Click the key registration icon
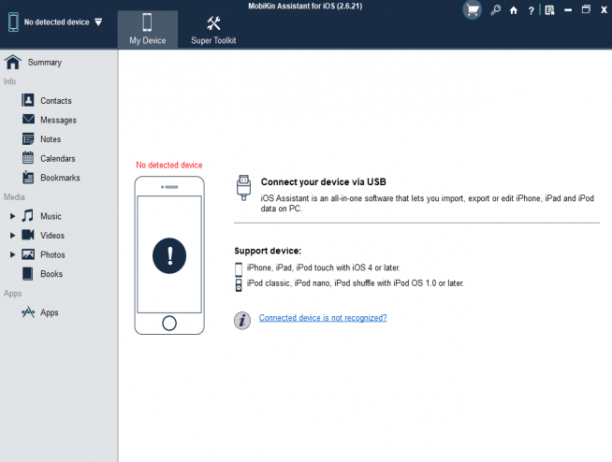 click(496, 10)
